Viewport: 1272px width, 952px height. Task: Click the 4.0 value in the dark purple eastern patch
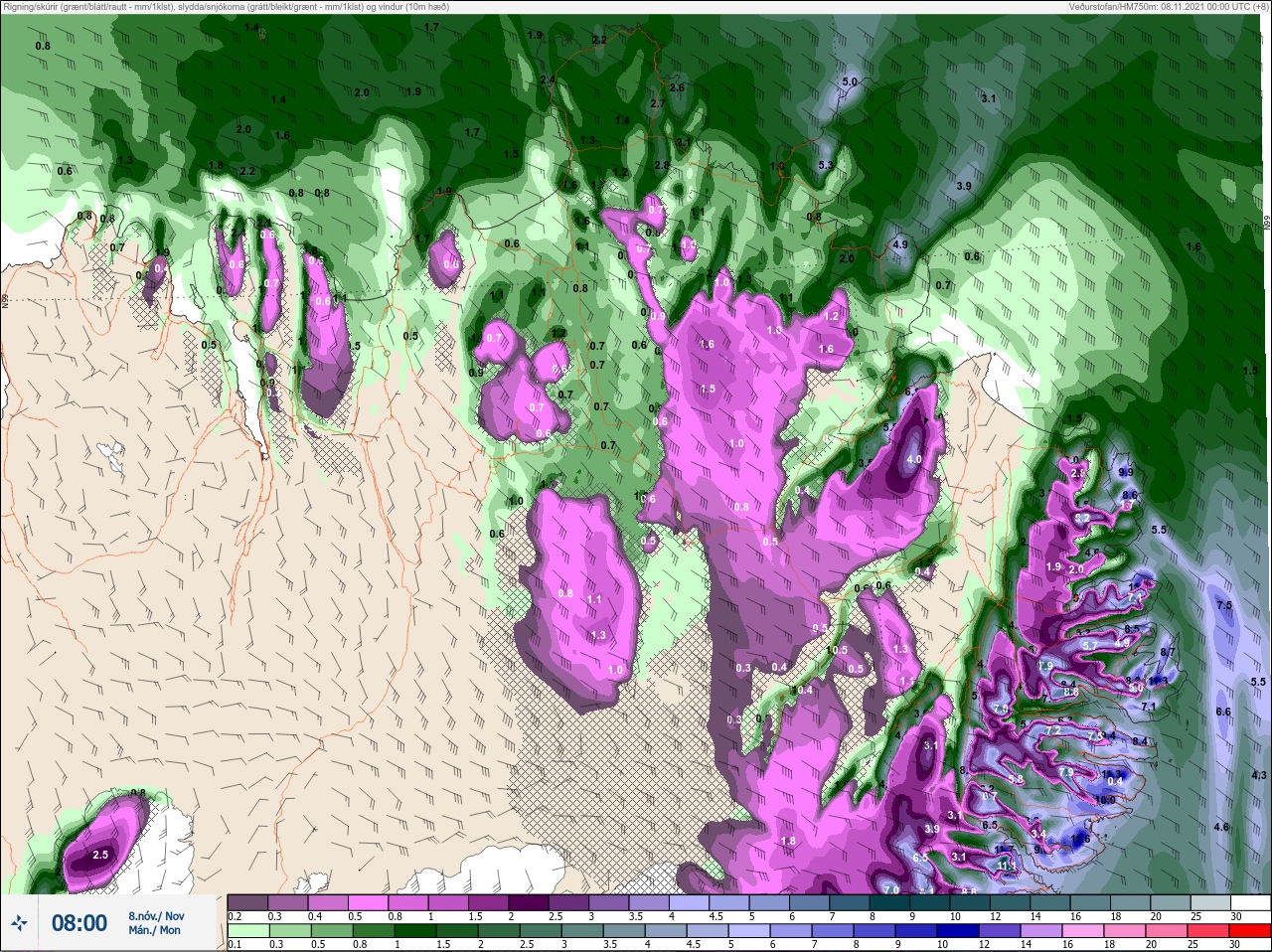913,460
